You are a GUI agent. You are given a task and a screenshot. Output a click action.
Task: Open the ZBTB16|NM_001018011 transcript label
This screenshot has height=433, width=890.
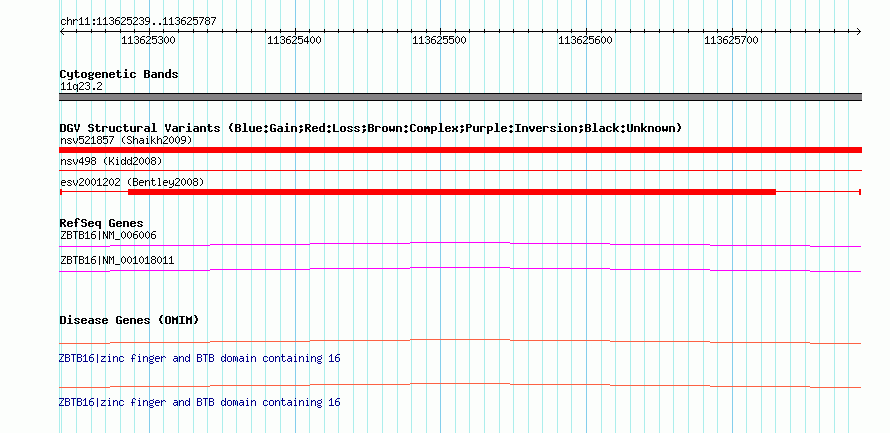(116, 260)
